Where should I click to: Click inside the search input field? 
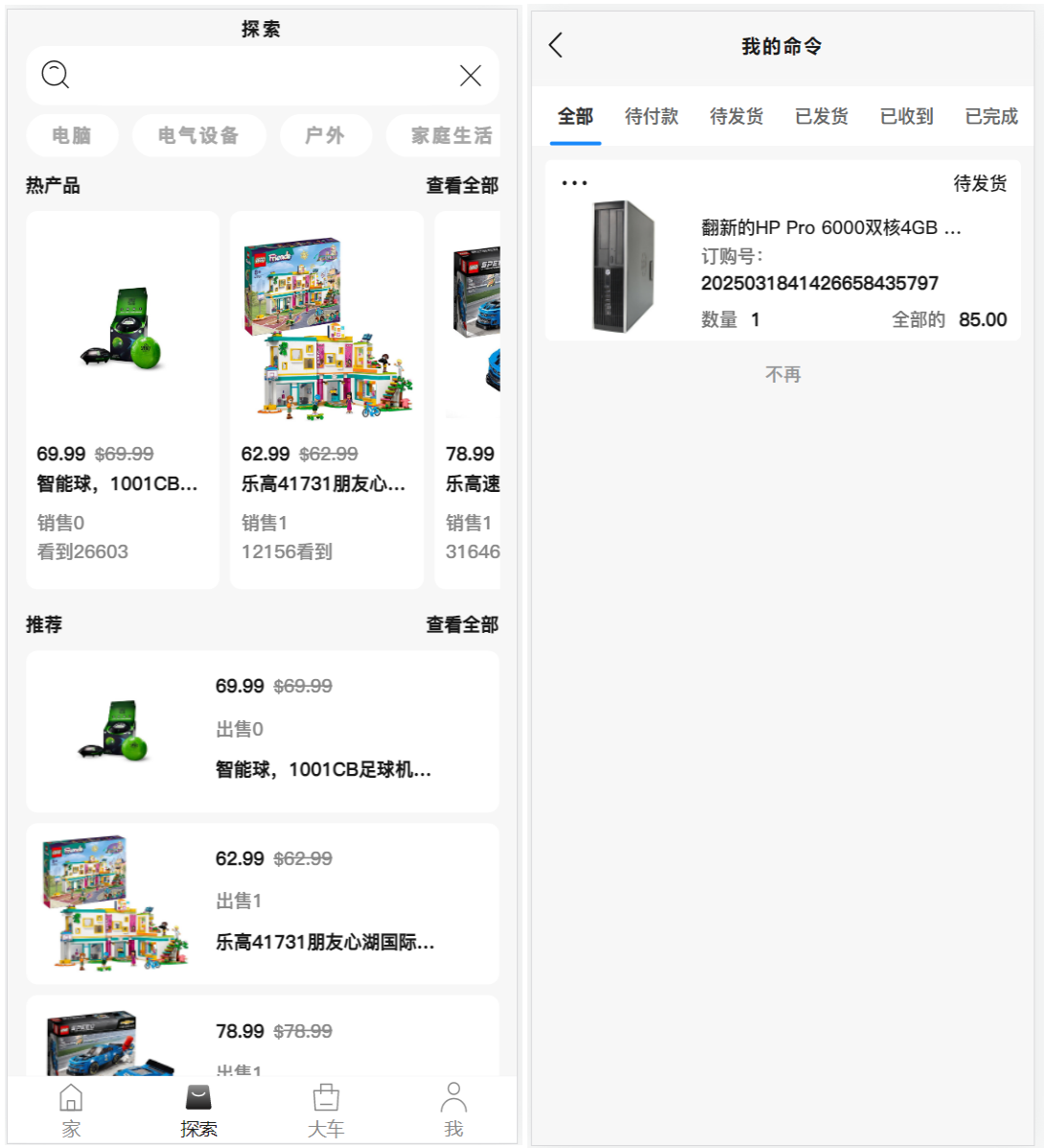(259, 75)
